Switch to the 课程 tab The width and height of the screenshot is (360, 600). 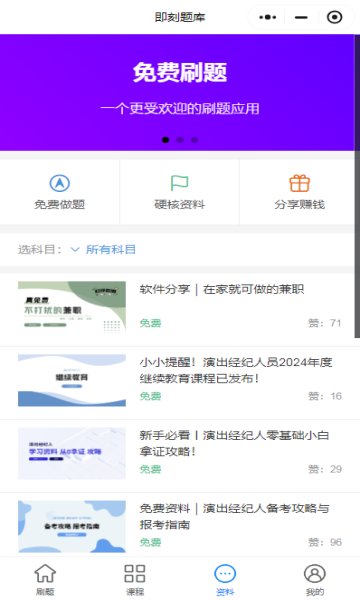point(135,579)
